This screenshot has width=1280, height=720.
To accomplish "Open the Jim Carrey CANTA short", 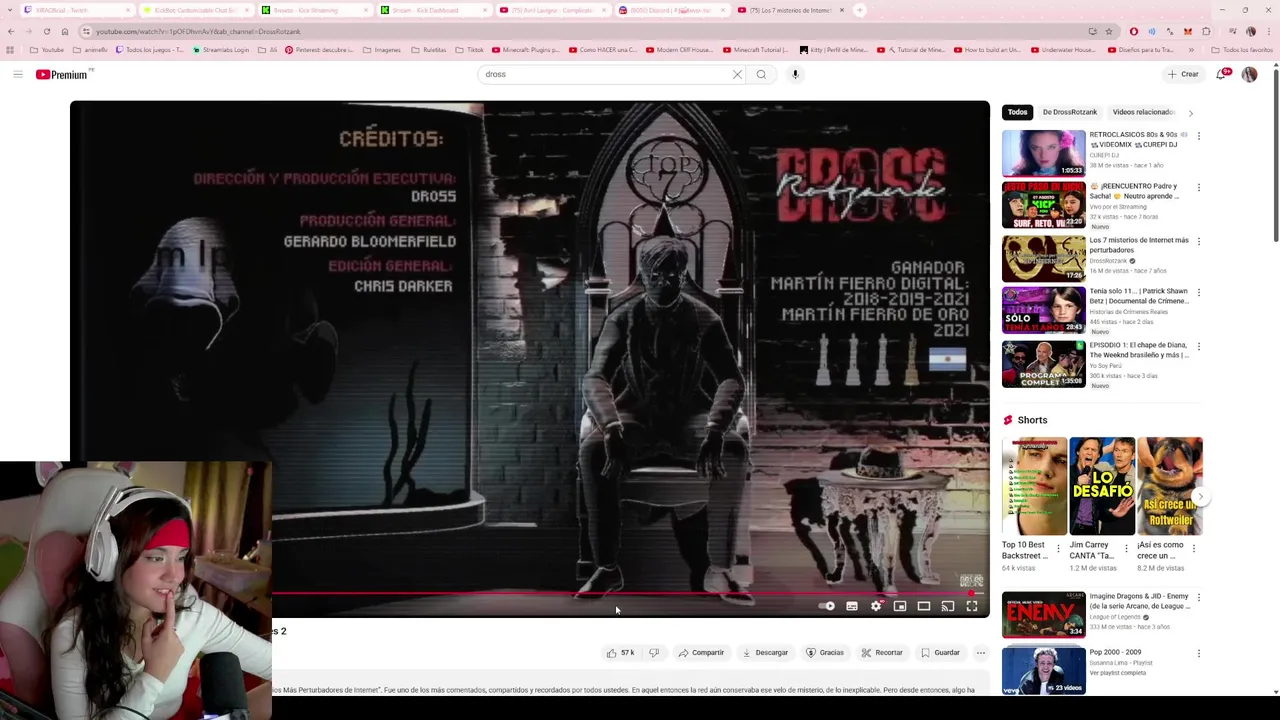I will point(1101,486).
